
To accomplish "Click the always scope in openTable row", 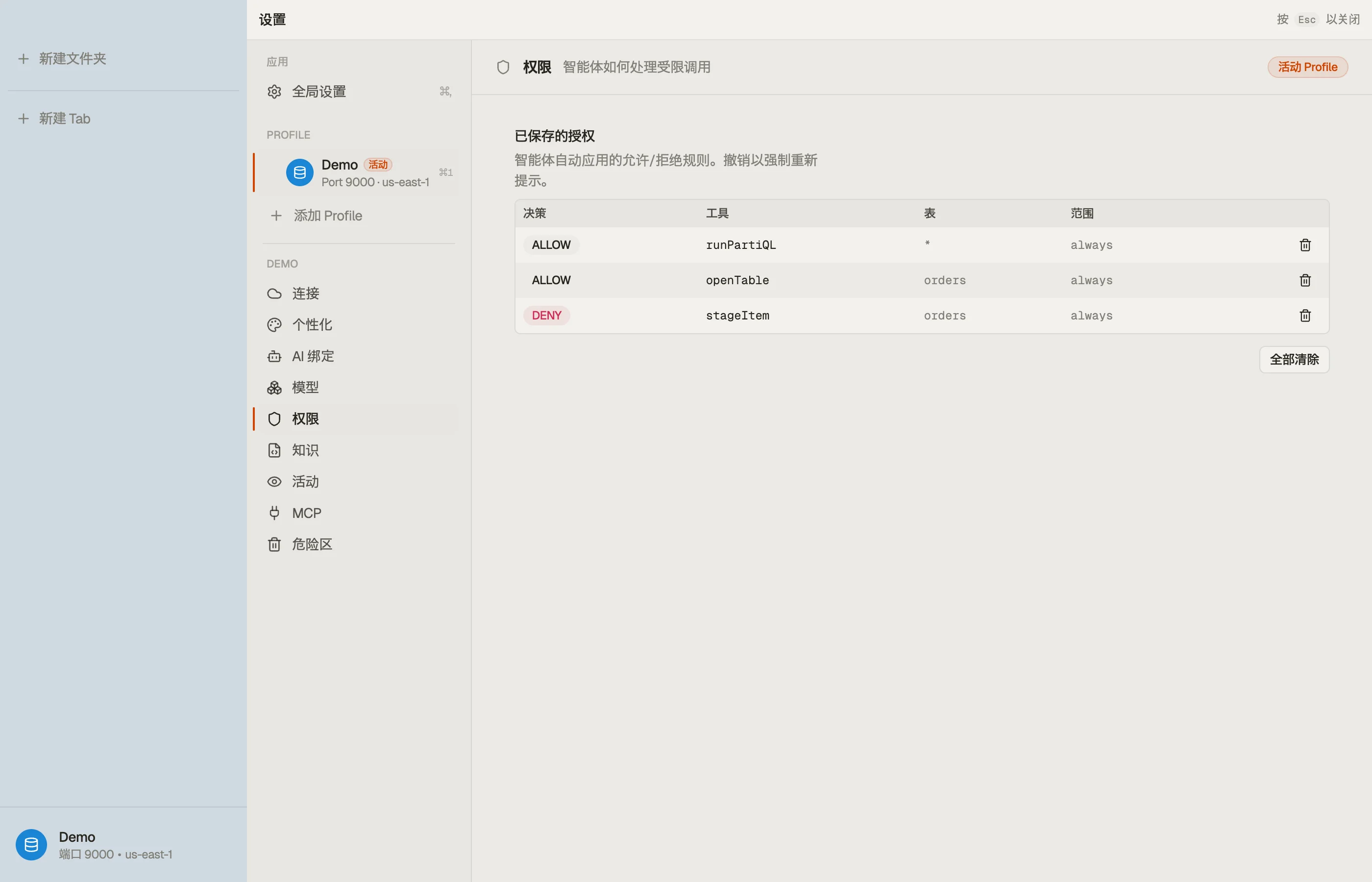I will click(x=1091, y=281).
